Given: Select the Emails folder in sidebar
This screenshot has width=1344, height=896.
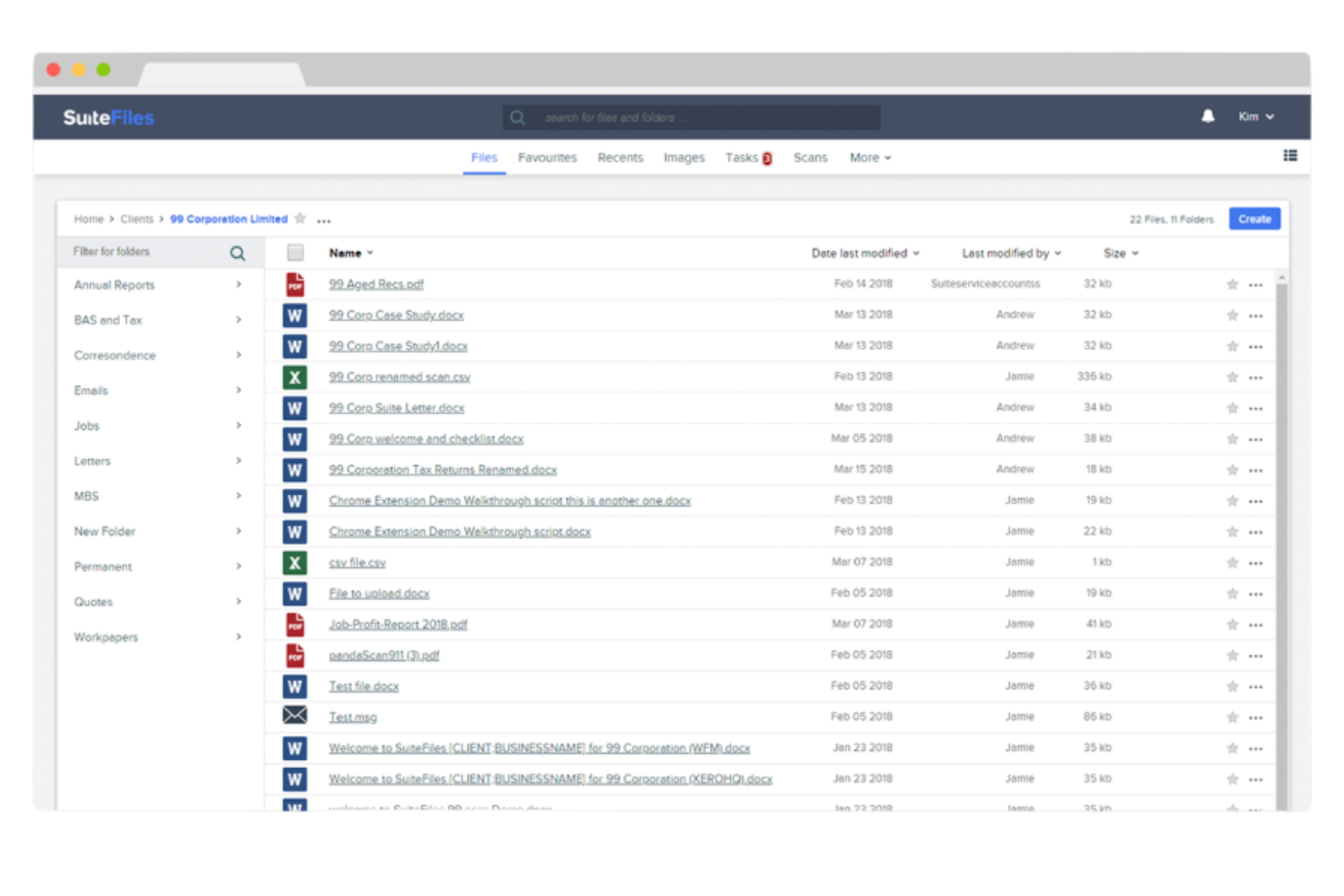Looking at the screenshot, I should pos(91,390).
